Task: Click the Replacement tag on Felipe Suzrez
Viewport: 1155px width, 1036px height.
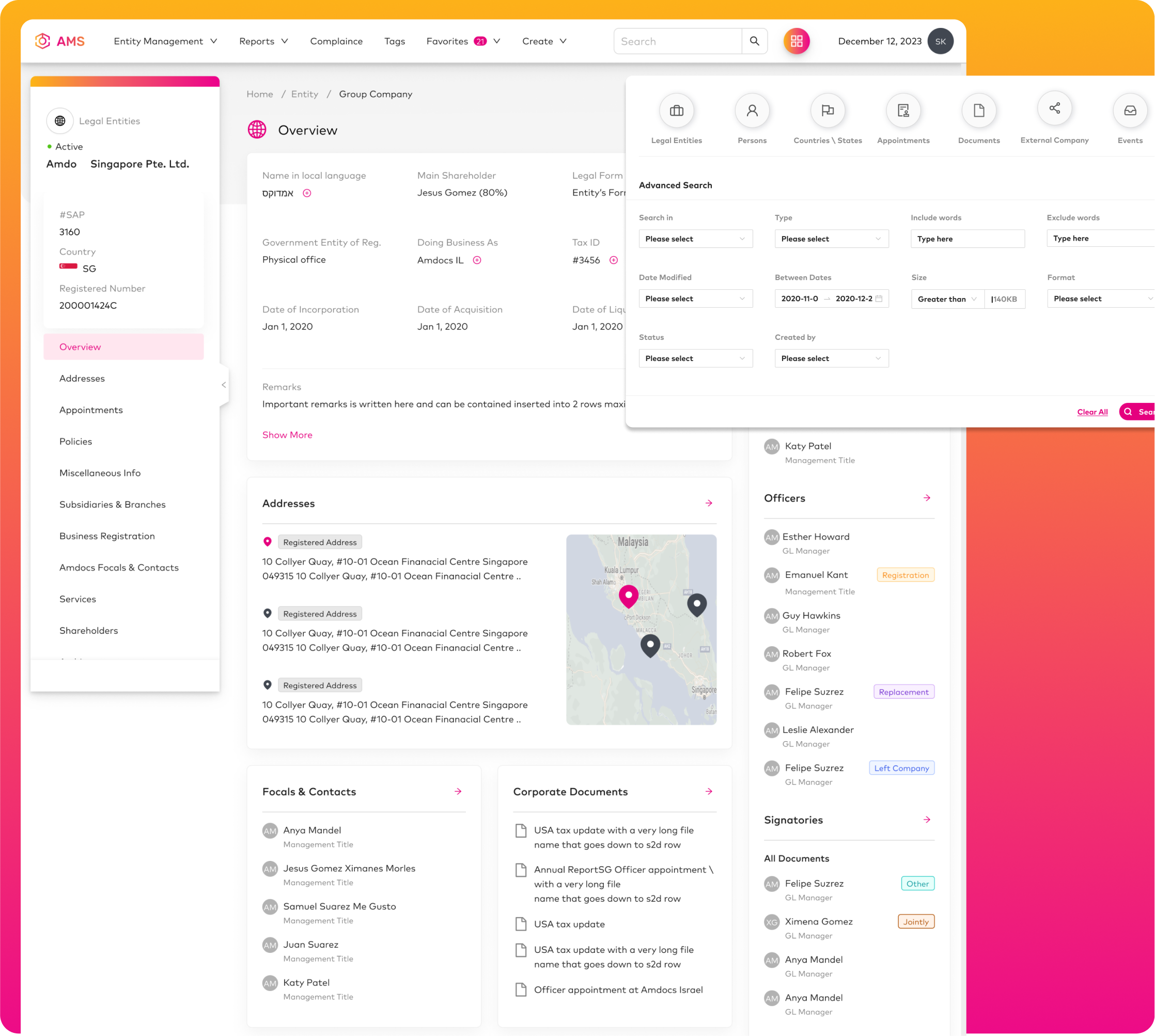Action: [904, 692]
